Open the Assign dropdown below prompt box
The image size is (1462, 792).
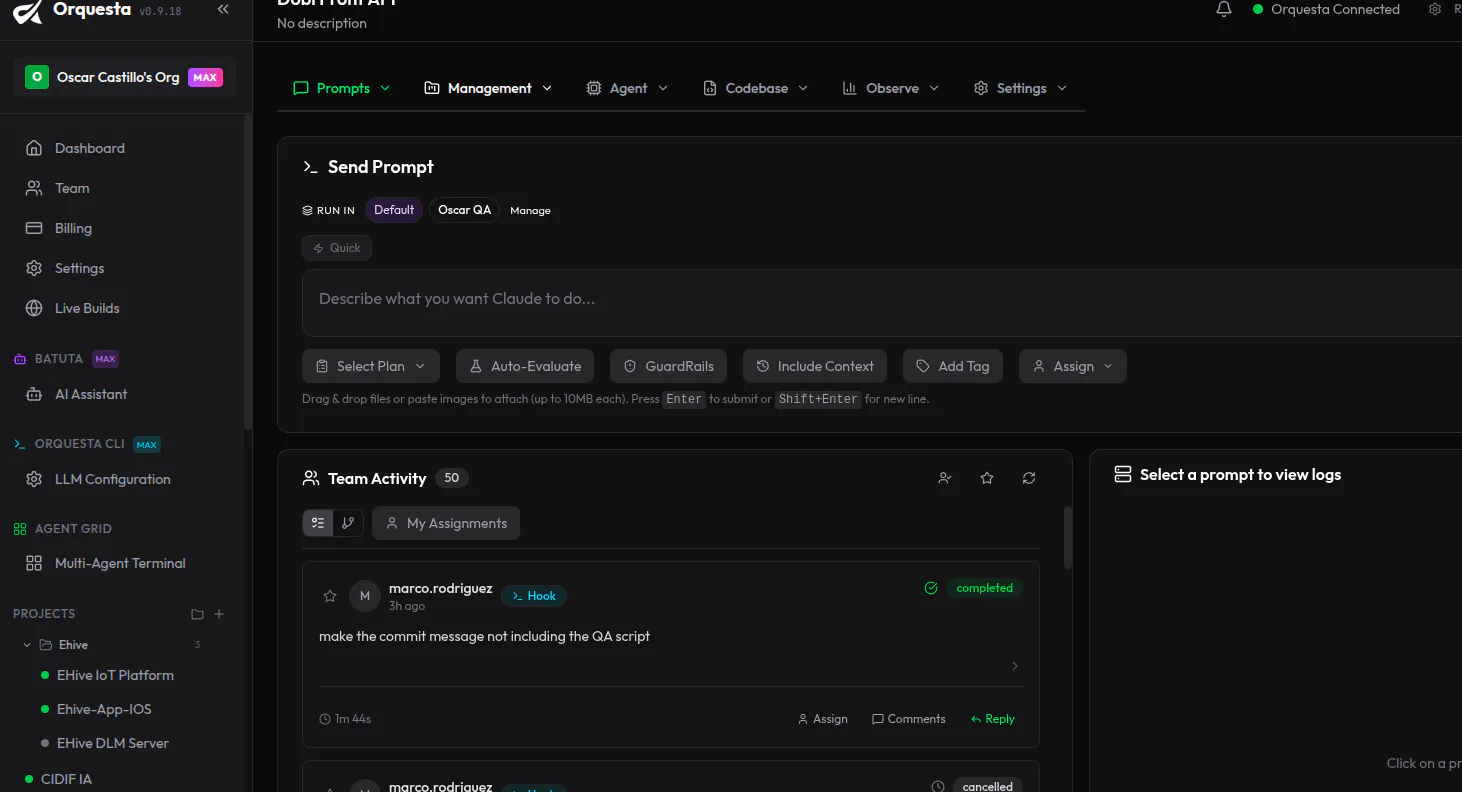pos(1073,366)
